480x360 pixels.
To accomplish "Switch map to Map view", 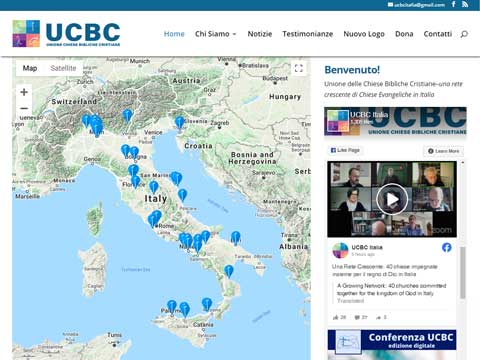I will click(30, 68).
